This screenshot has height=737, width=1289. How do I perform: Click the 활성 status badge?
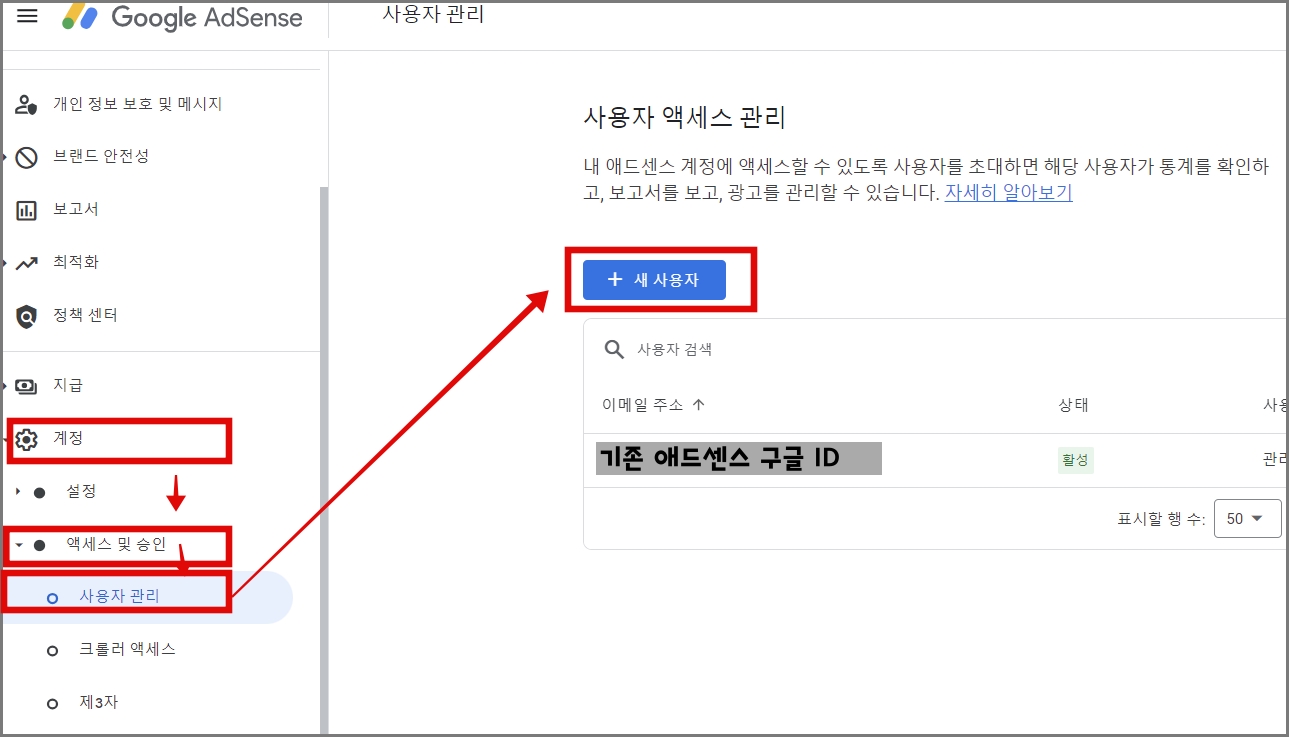[x=1076, y=460]
